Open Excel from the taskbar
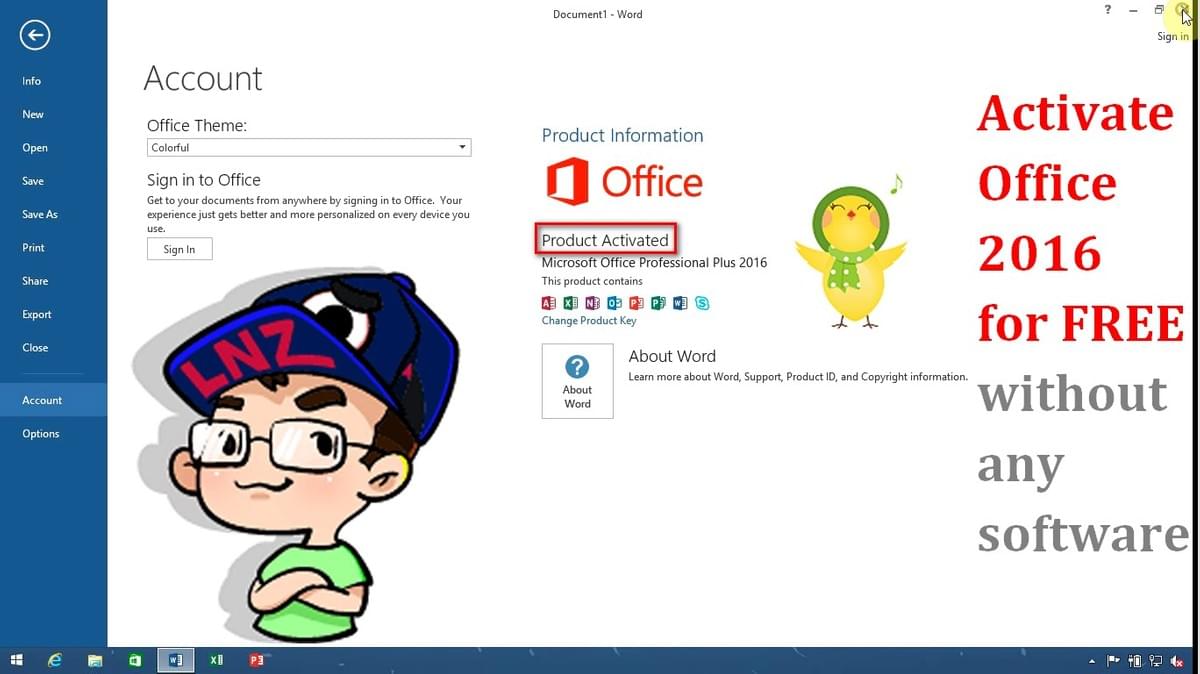1200x674 pixels. [x=216, y=660]
